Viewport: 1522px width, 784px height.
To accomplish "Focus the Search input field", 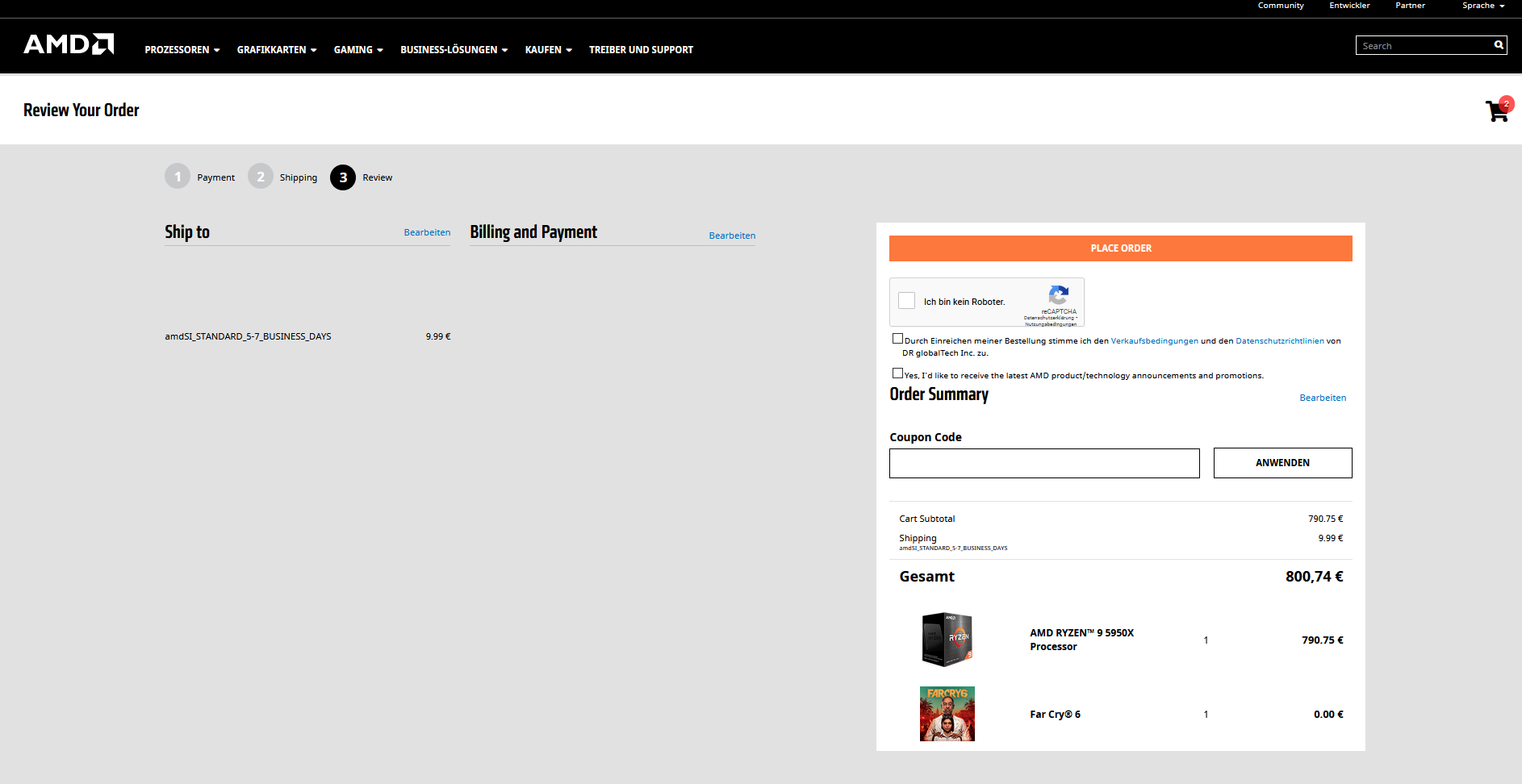I will (1424, 45).
